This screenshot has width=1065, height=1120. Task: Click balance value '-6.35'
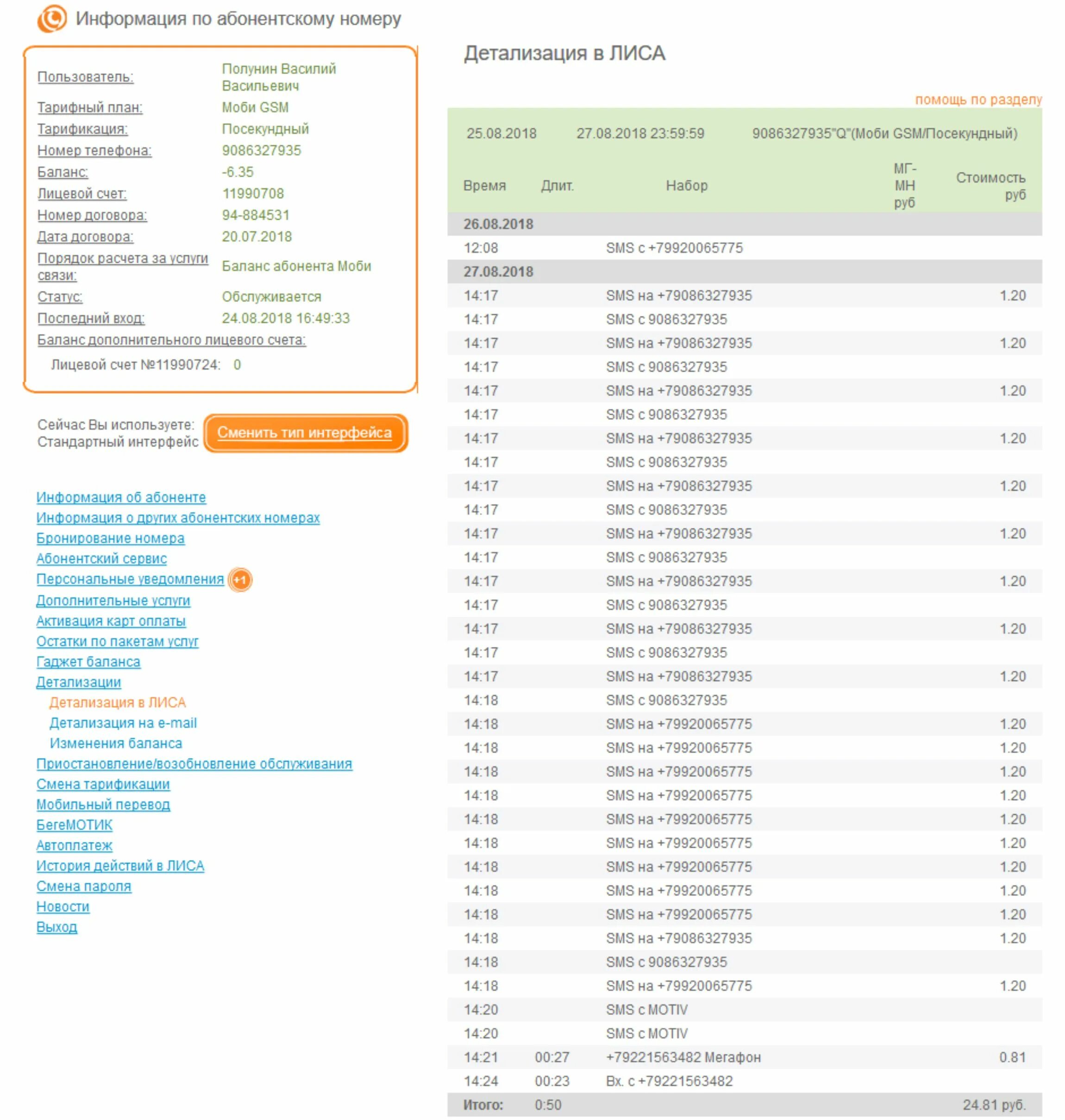point(237,173)
